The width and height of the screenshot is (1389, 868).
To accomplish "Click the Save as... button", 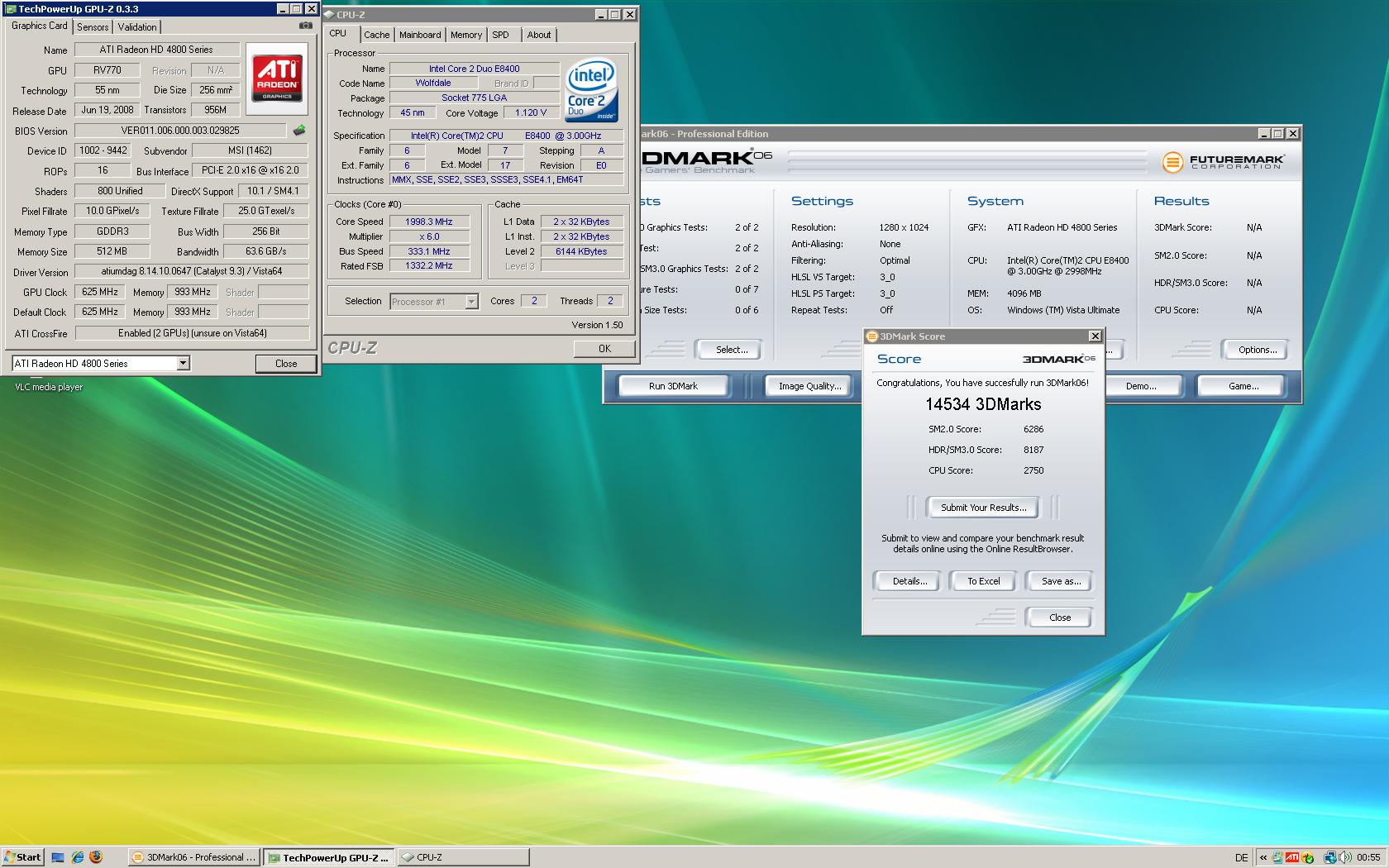I will point(1061,581).
